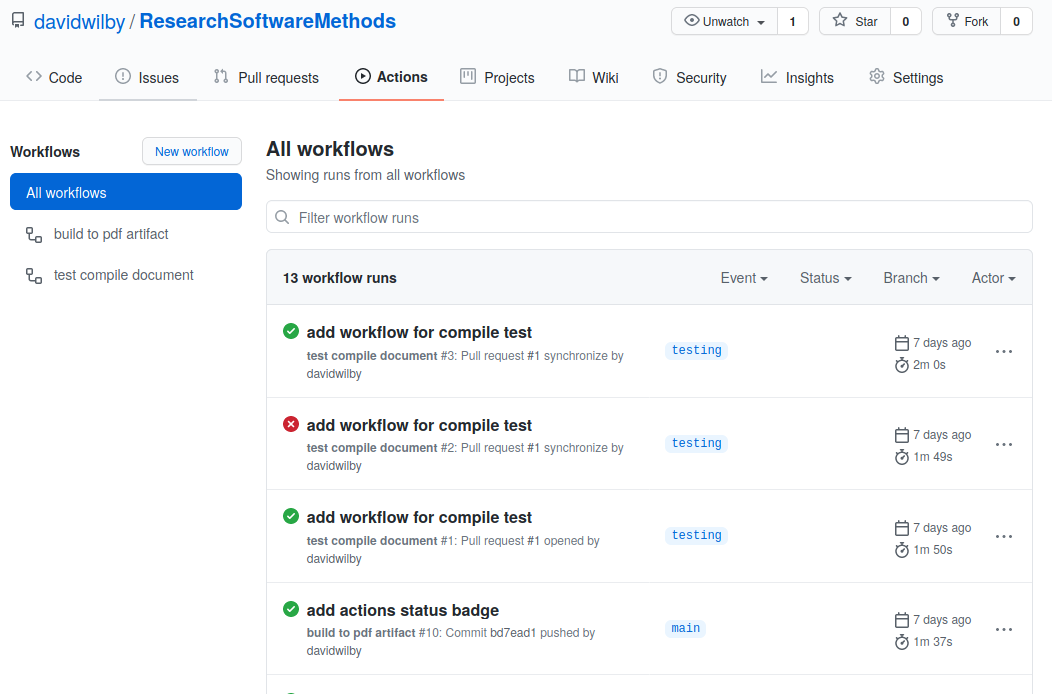1052x694 pixels.
Task: Open the ResearchSoftwareMethods repository link
Action: pyautogui.click(x=267, y=21)
